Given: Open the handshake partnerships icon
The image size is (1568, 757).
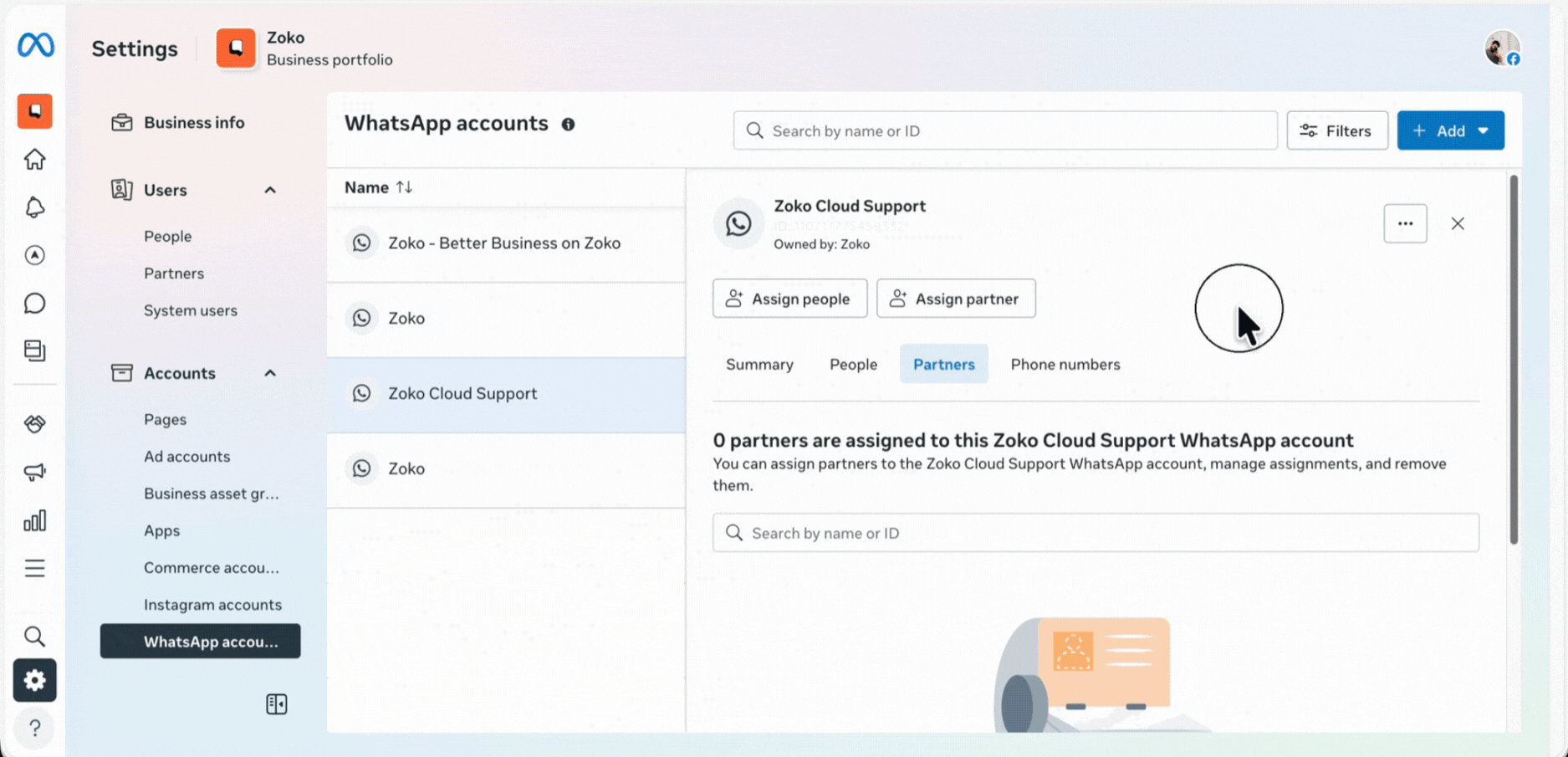Looking at the screenshot, I should click(35, 424).
